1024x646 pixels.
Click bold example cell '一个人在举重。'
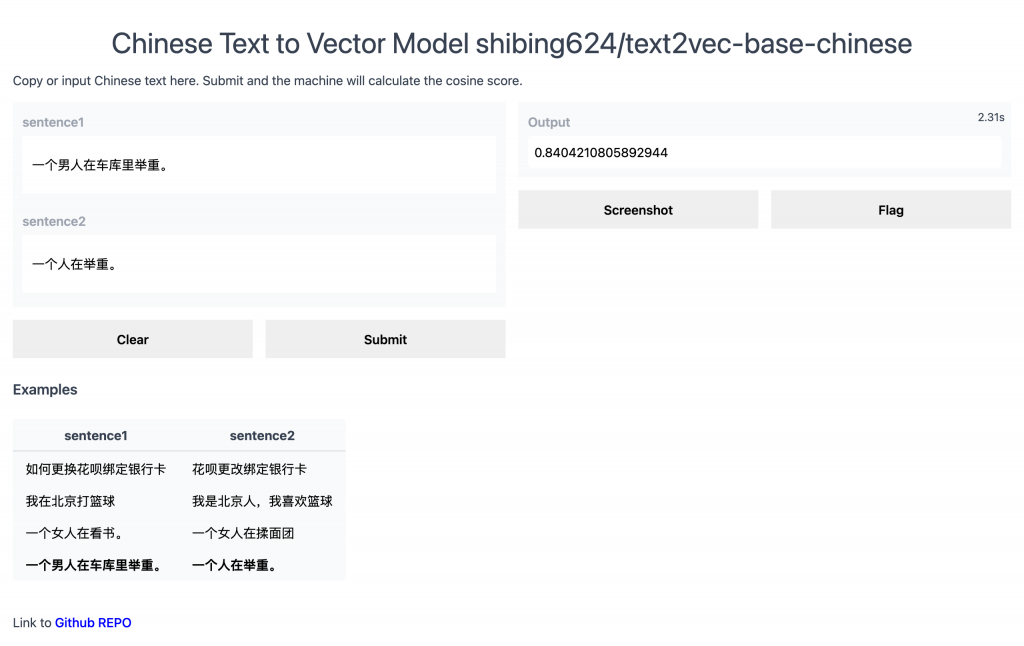pyautogui.click(x=234, y=565)
